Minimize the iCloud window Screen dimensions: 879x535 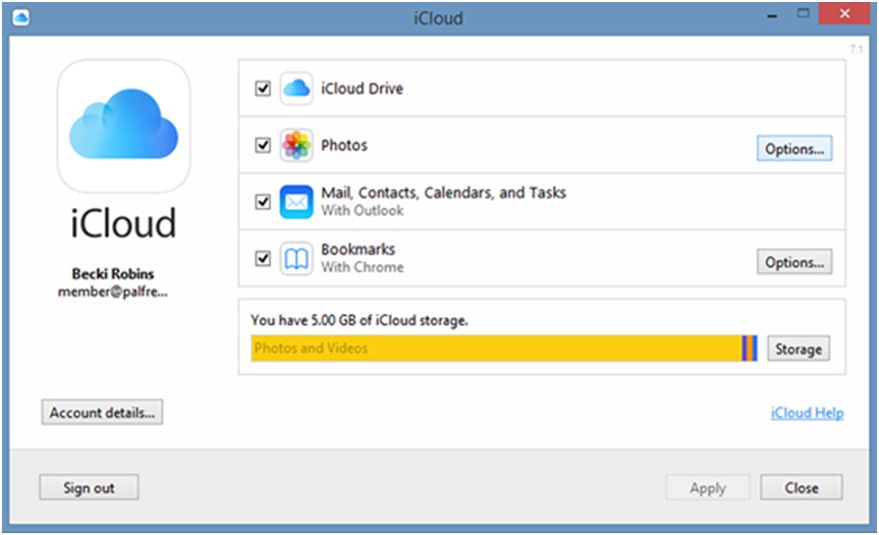coord(772,16)
